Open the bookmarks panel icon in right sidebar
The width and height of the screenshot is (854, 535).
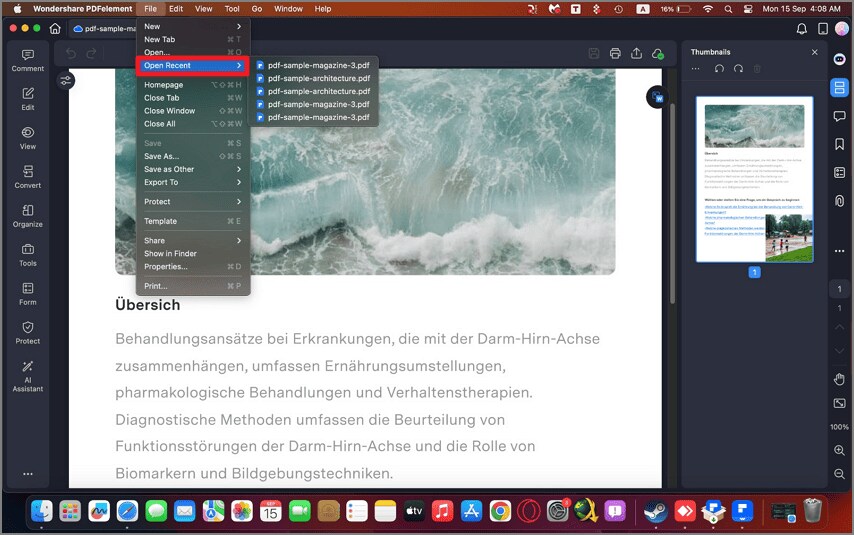pyautogui.click(x=839, y=144)
